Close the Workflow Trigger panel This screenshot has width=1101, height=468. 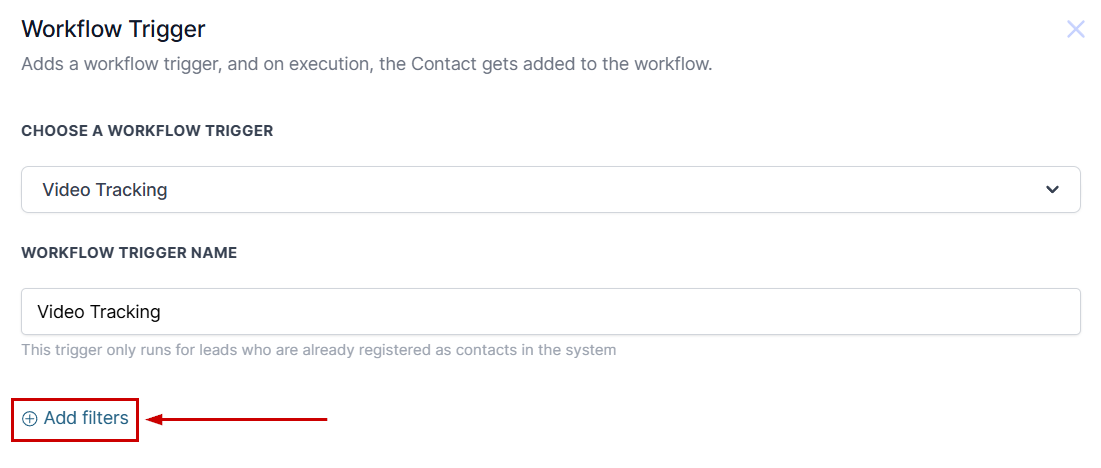click(x=1075, y=29)
